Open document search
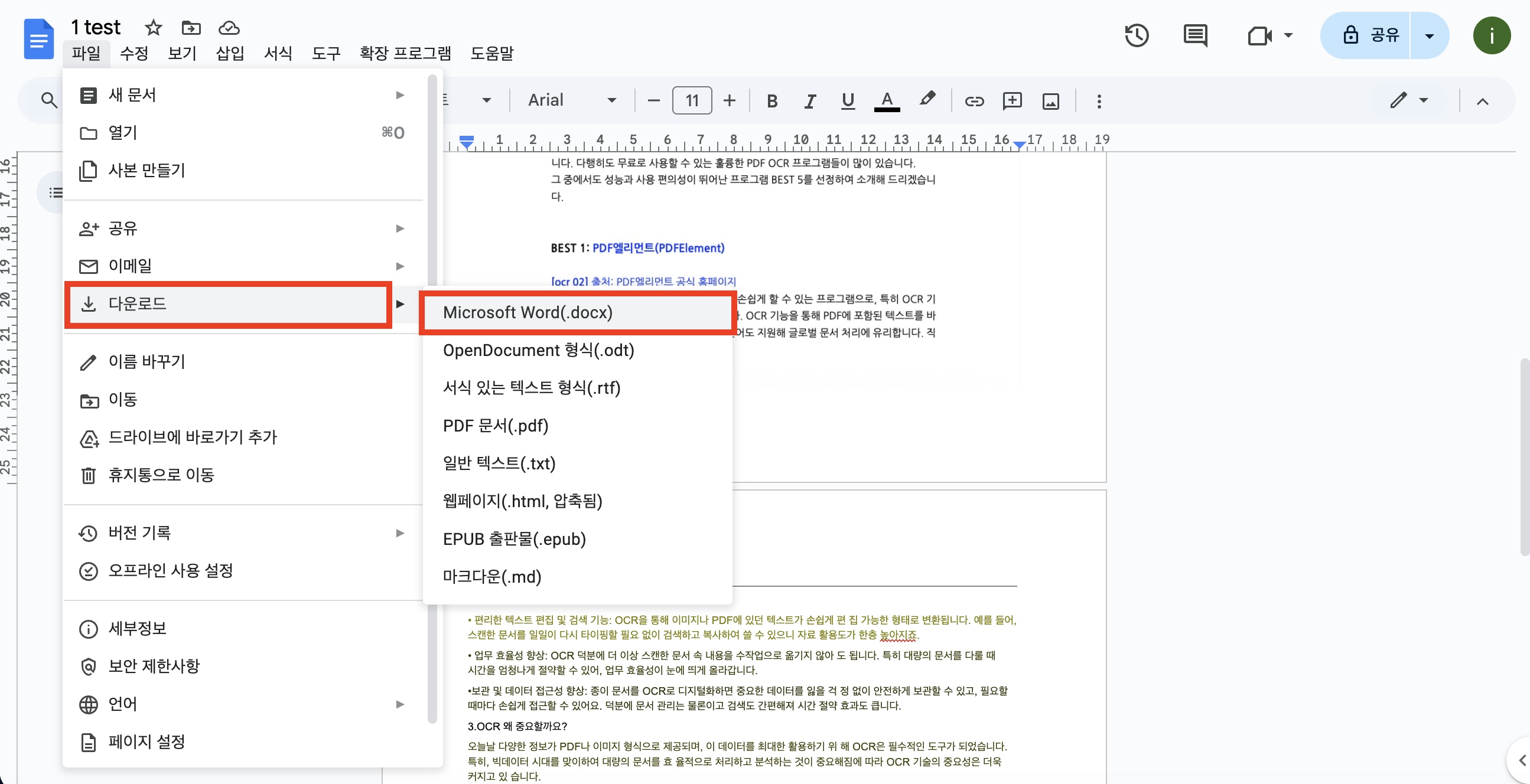 pos(48,100)
